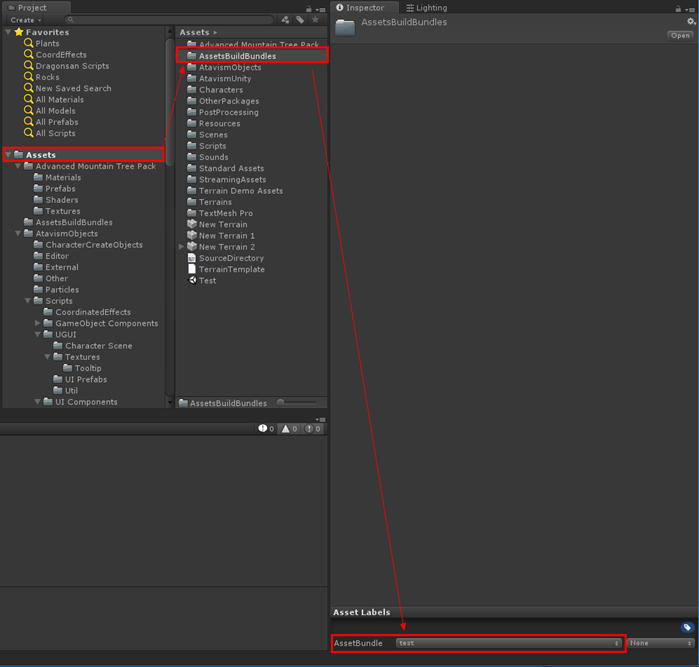
Task: Click the save search star icon
Action: 316,20
